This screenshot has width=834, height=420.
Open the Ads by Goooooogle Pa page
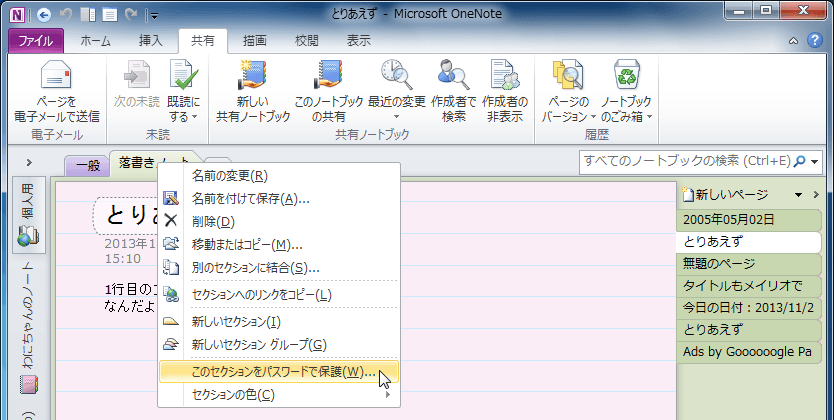[x=749, y=352]
